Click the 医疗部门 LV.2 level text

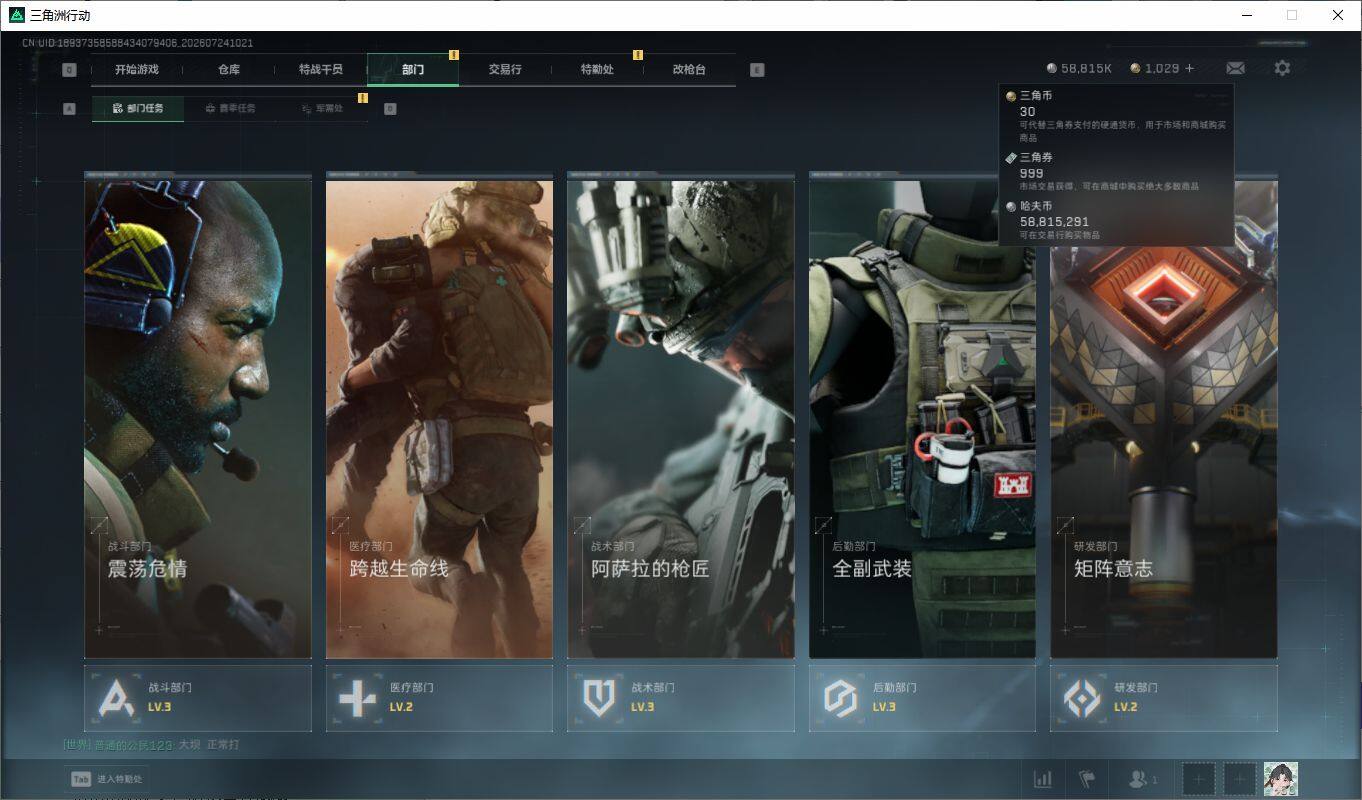click(x=401, y=707)
